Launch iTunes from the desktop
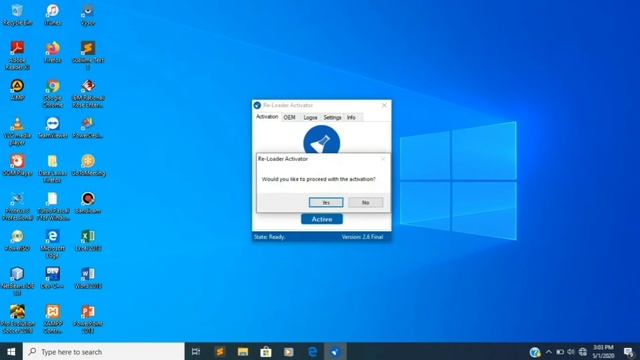The height and width of the screenshot is (360, 640). [x=53, y=15]
